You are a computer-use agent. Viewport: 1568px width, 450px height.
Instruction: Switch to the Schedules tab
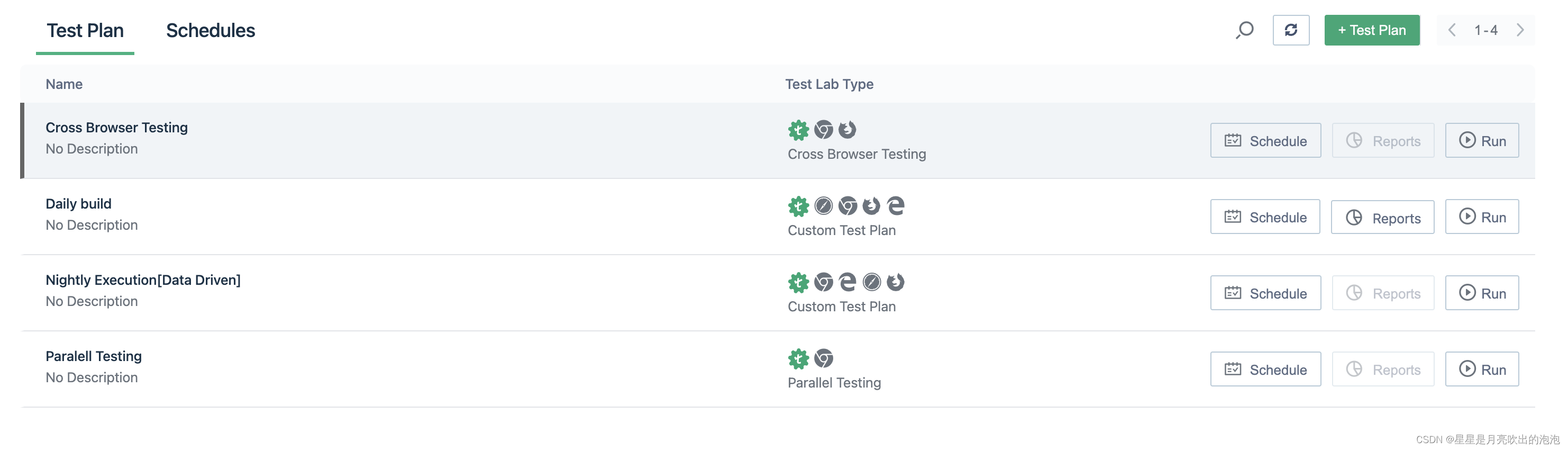pos(211,31)
